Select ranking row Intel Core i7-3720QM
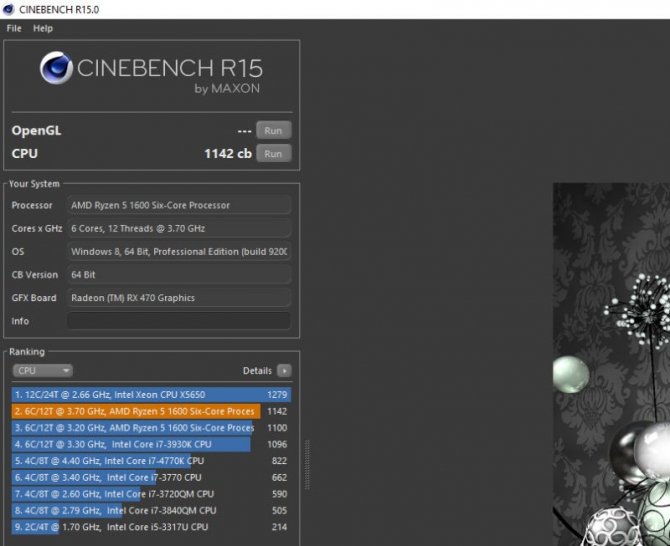Screen dimensions: 670x546 [x=151, y=494]
